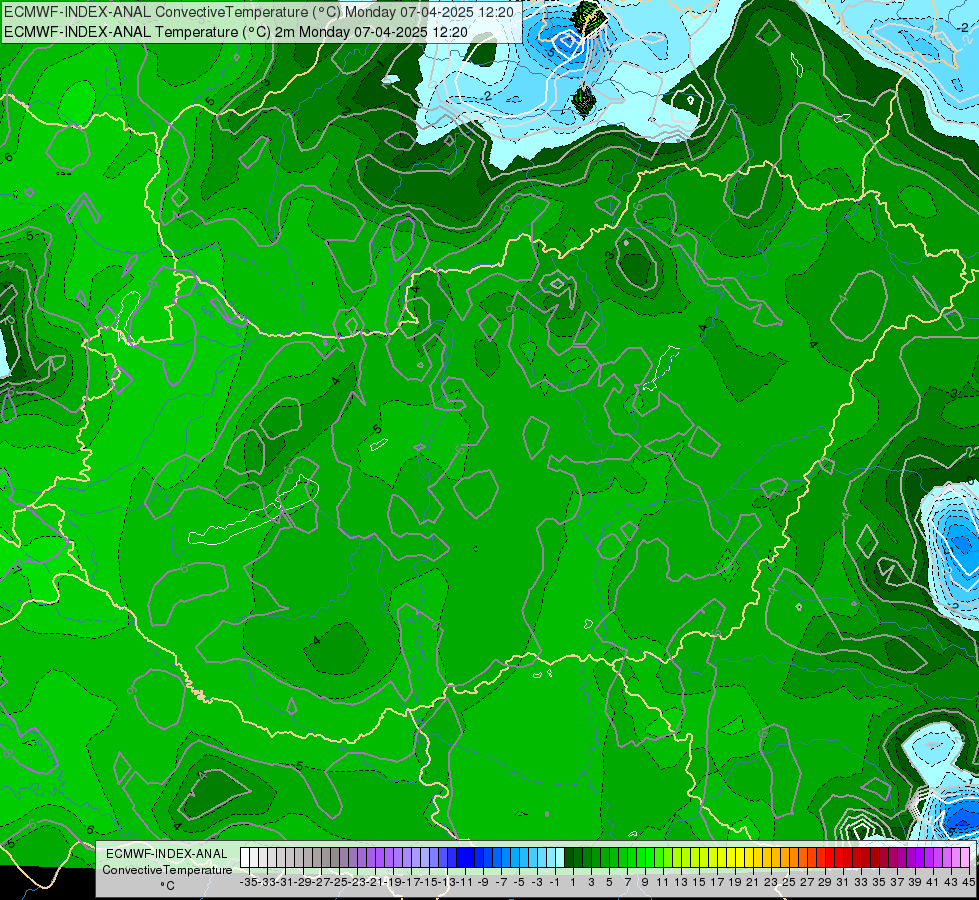Click the -1 legend scale value
979x900 pixels.
click(x=554, y=882)
